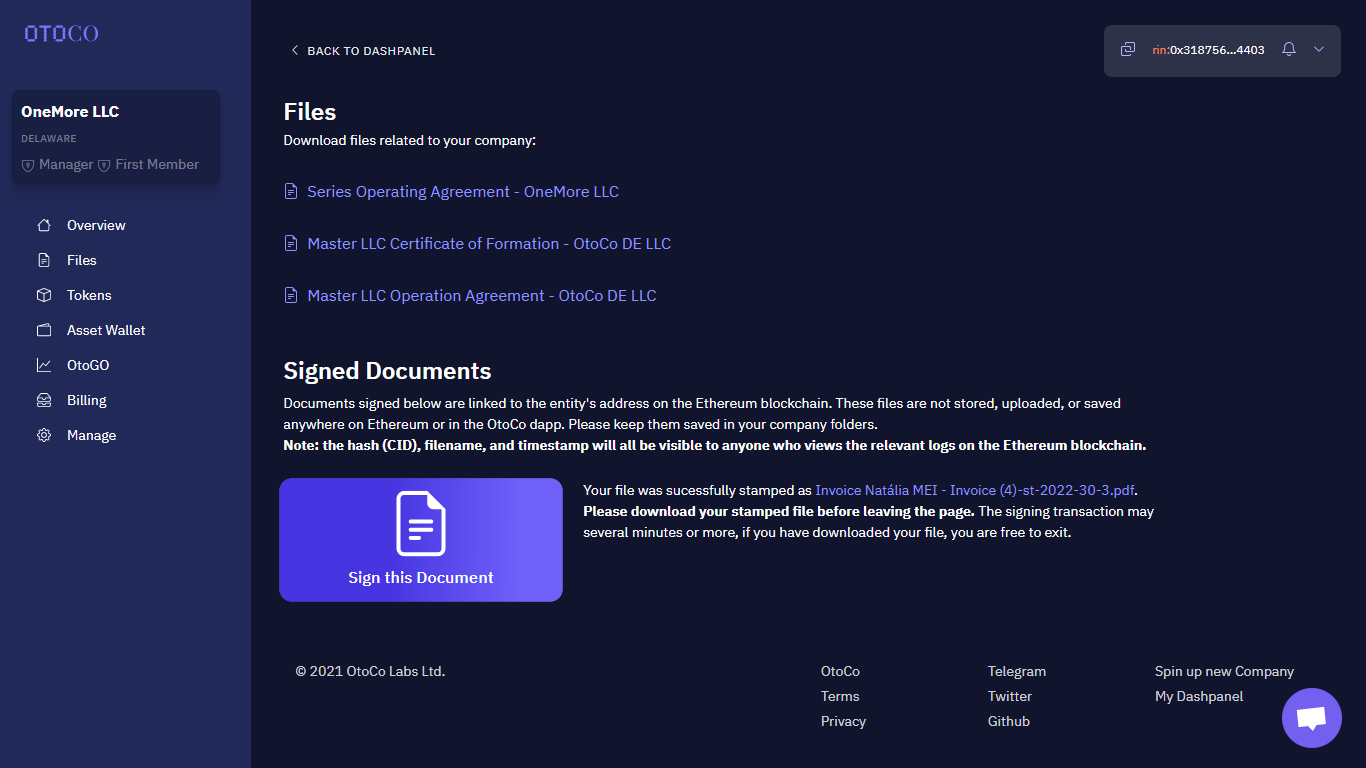Click file icon beside Master LLC Operation Agreement
This screenshot has width=1366, height=768.
pos(291,295)
